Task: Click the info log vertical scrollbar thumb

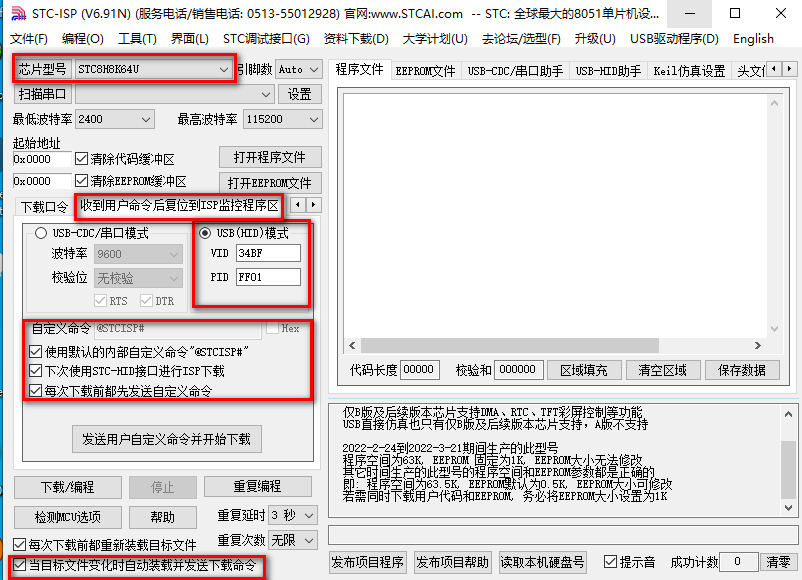Action: (788, 469)
